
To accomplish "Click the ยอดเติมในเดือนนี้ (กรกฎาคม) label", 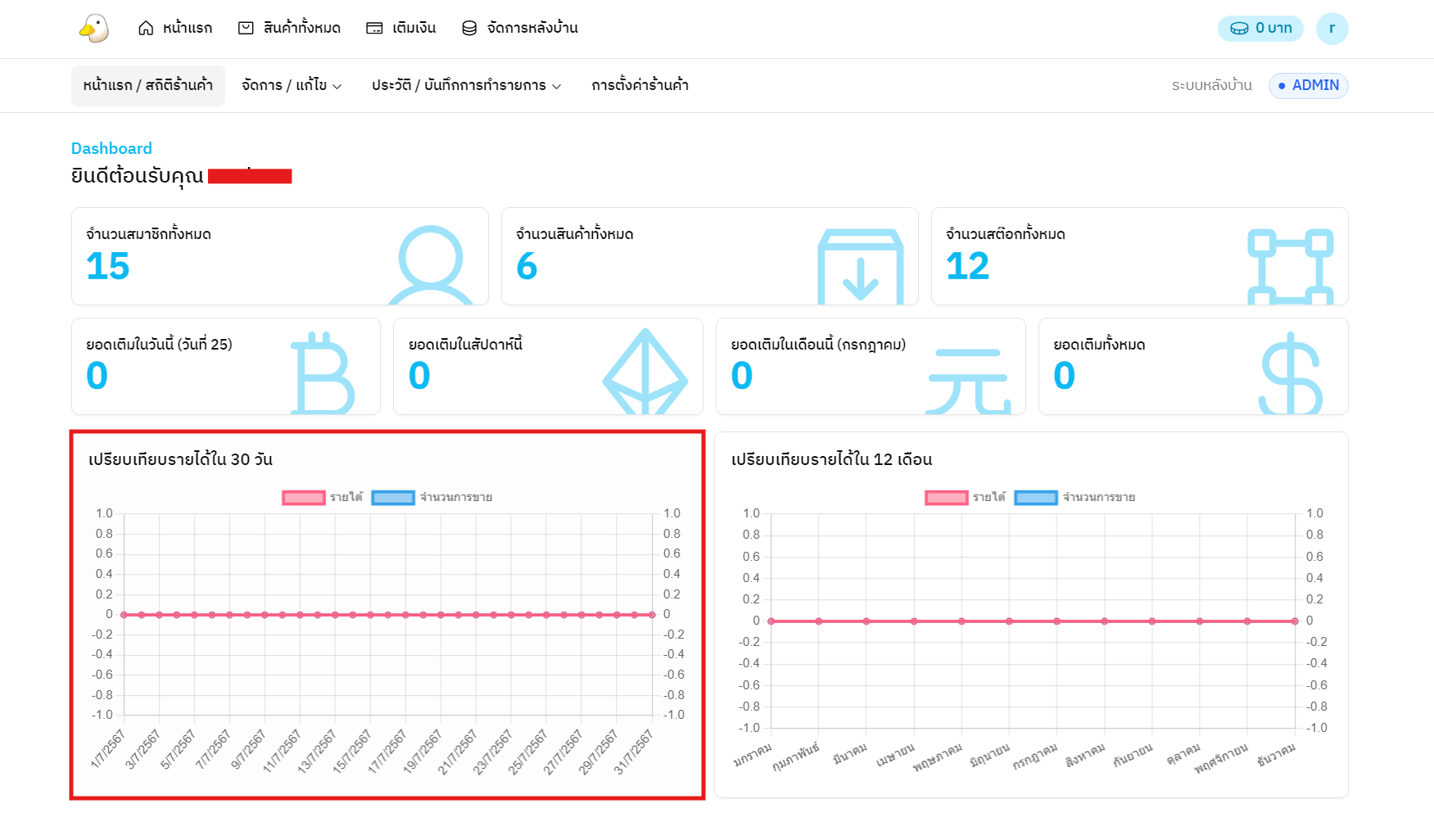I will coord(818,345).
